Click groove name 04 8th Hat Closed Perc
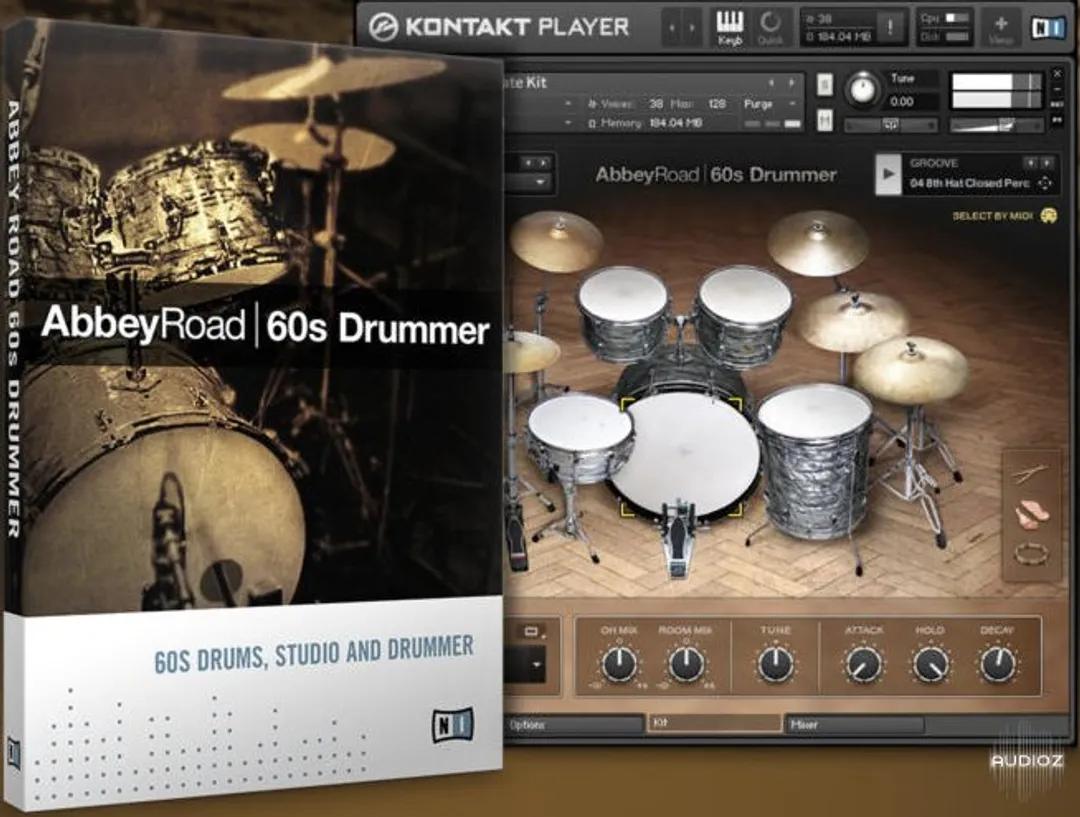This screenshot has width=1080, height=817. (970, 183)
